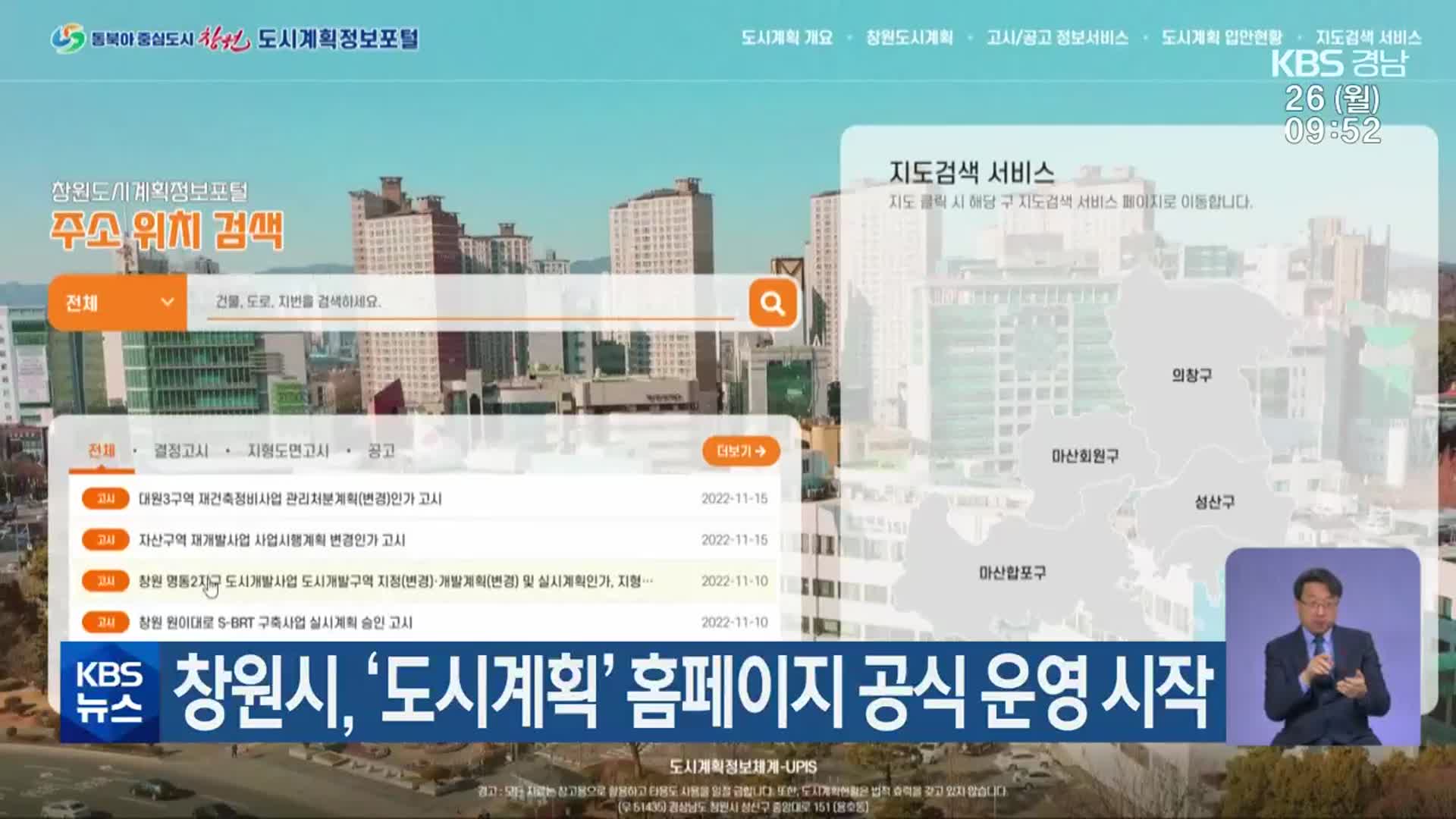
Task: Open 창원 원이대로 S-BRT notice
Action: click(x=276, y=623)
